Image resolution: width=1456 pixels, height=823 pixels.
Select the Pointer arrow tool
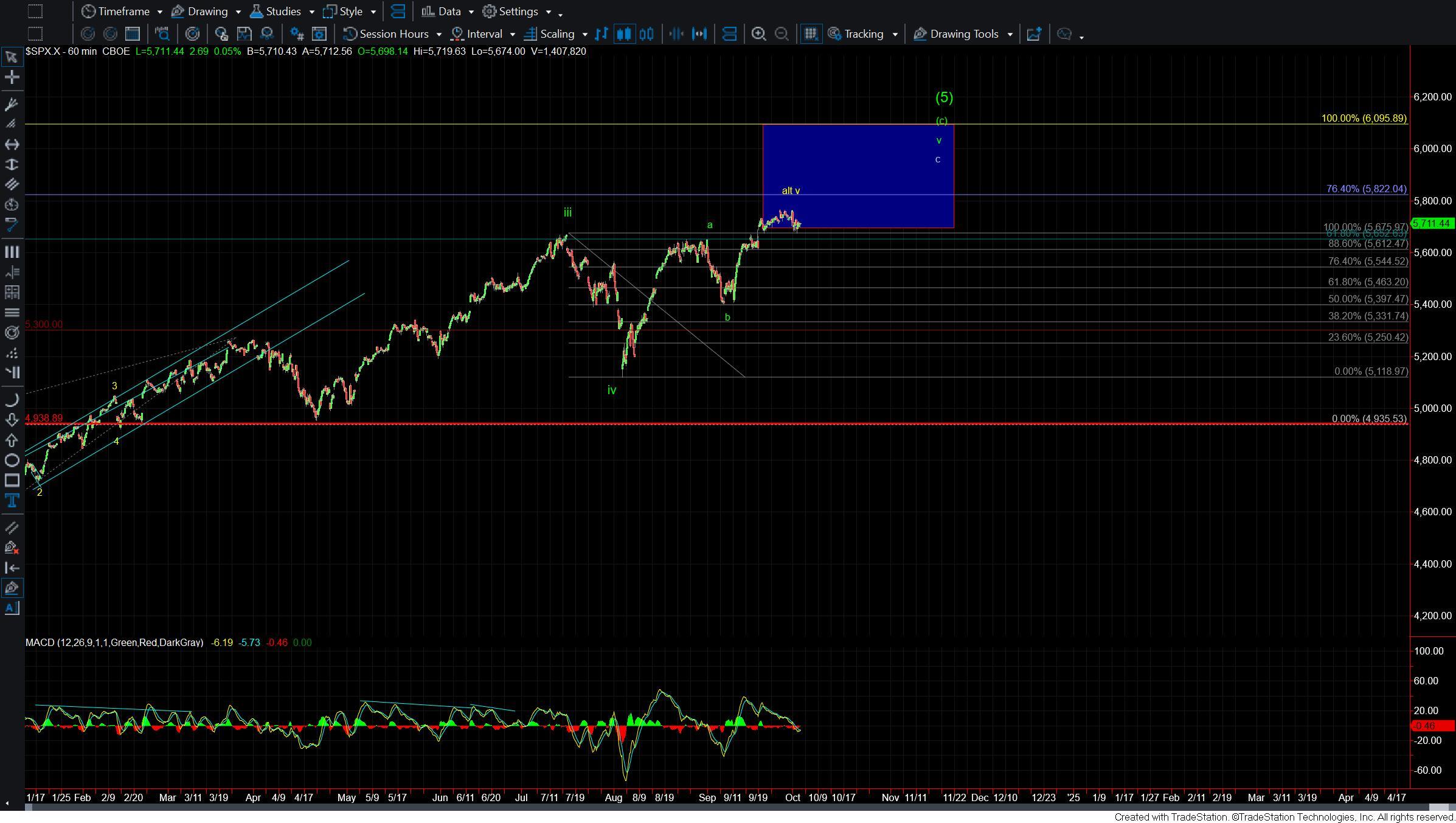(x=12, y=57)
